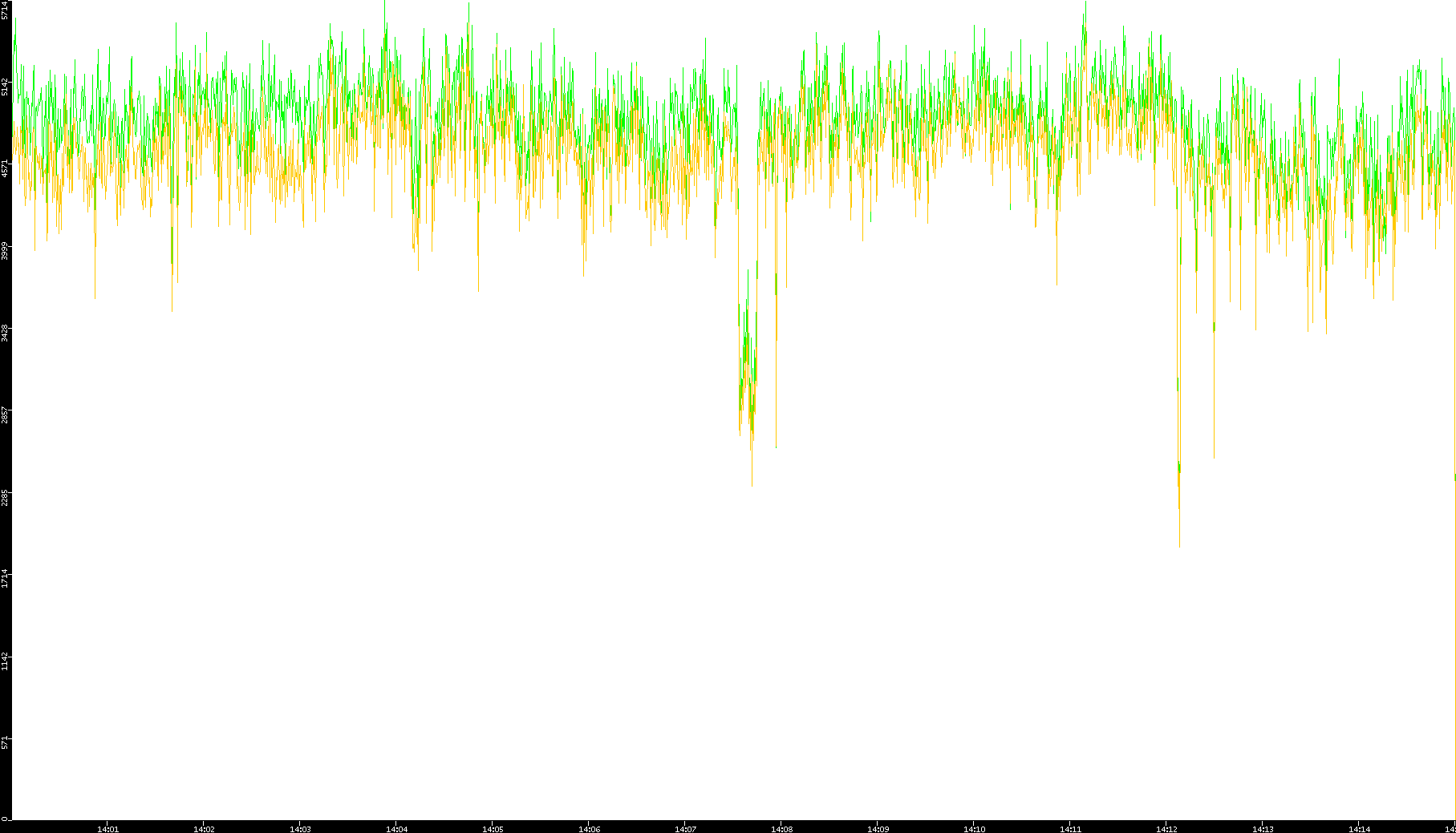Select the 14:13 time marker
This screenshot has height=833, width=1456.
click(x=1263, y=829)
